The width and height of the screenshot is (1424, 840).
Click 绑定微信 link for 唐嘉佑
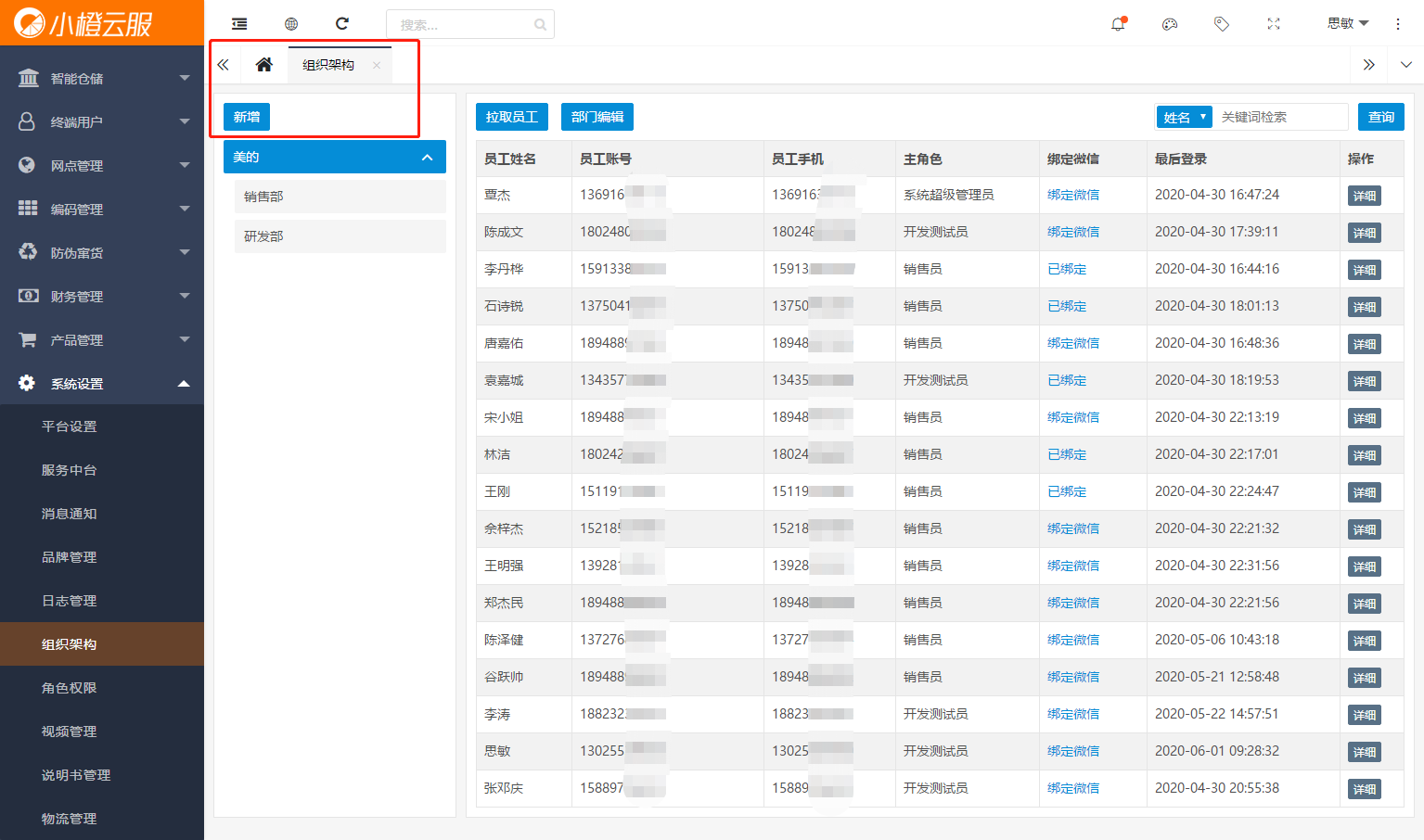tap(1073, 343)
